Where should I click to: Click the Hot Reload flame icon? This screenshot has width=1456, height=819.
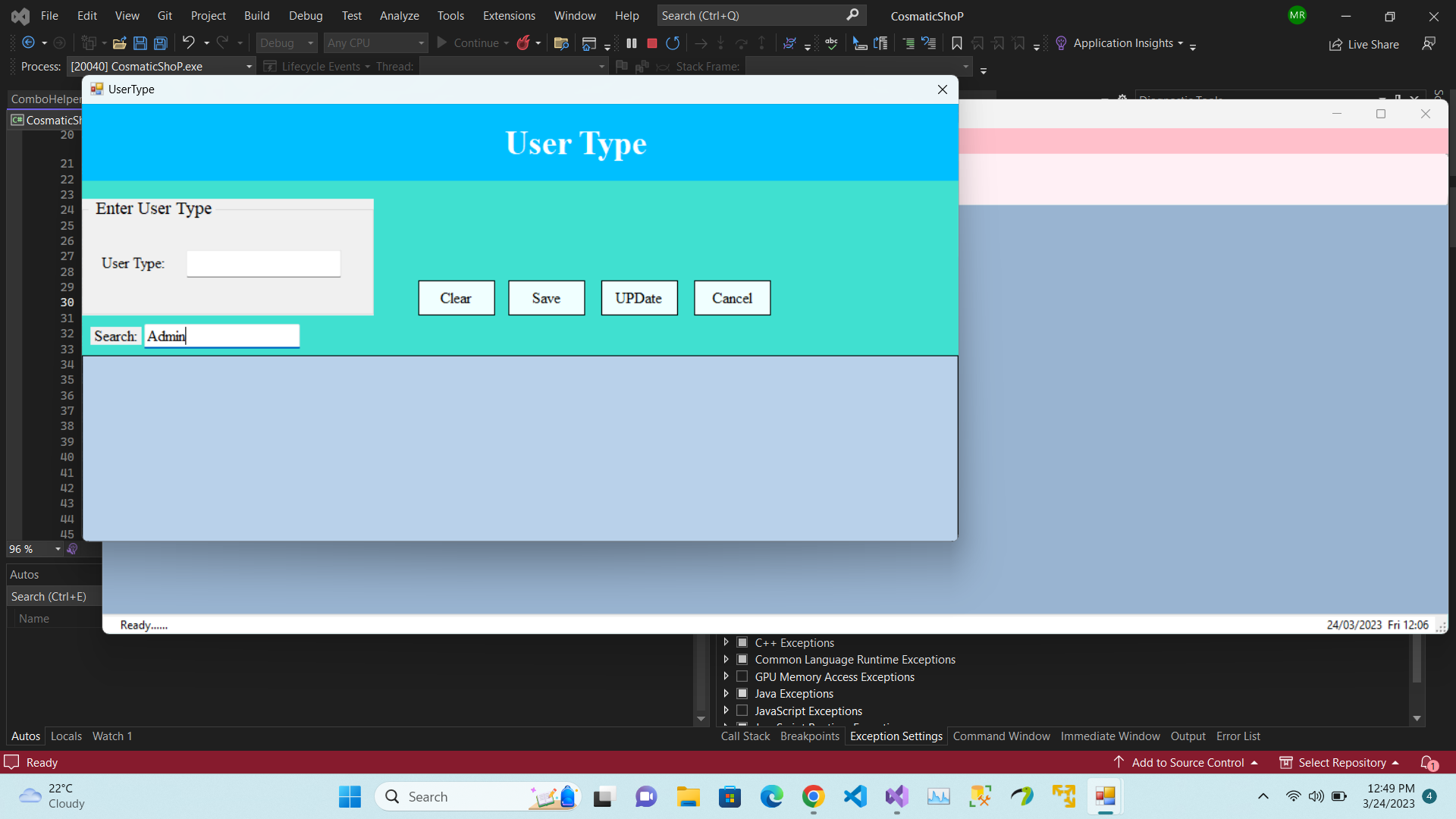click(523, 43)
